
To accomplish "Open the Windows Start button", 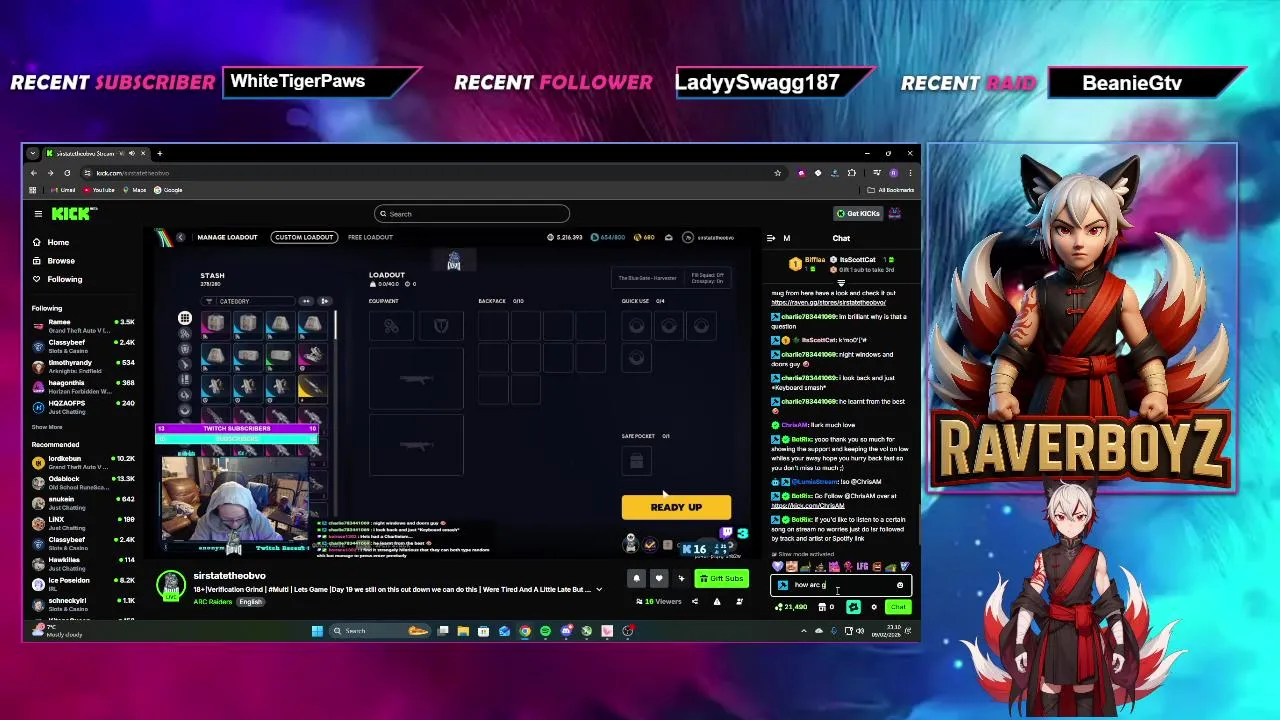I will [317, 631].
